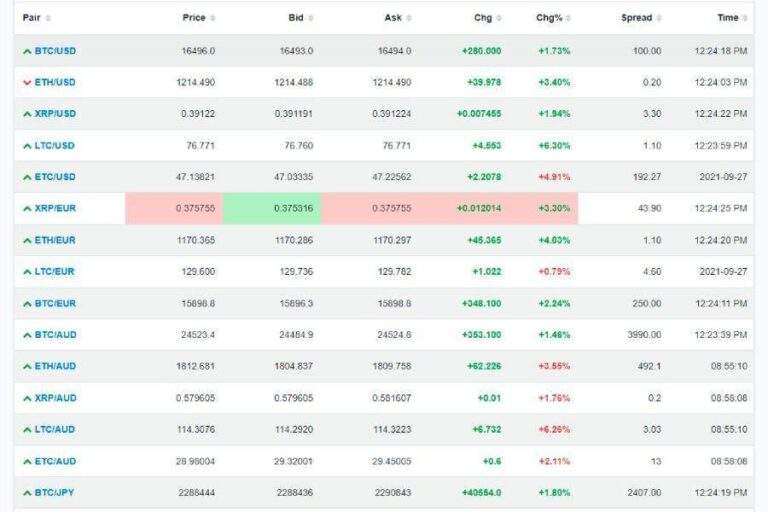768x512 pixels.
Task: Open the ETC/USD pair link
Action: tap(55, 177)
